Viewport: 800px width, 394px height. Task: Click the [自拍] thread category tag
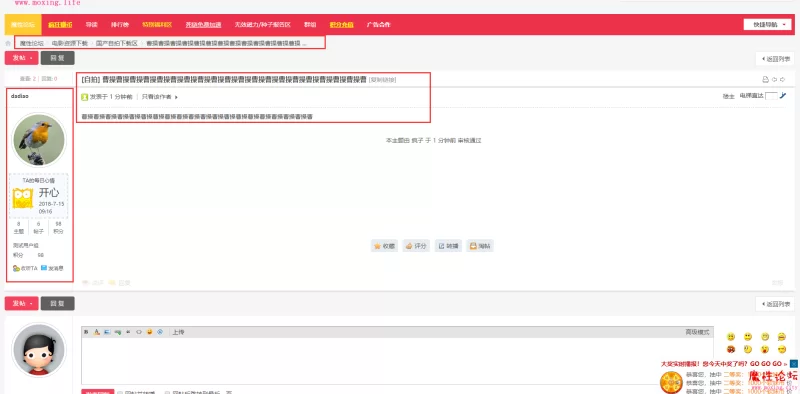pos(90,80)
